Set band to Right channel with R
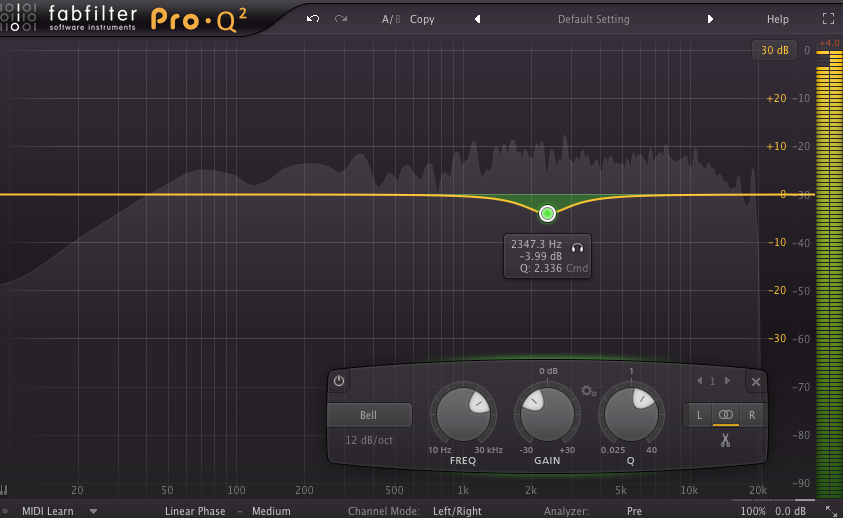 coord(752,415)
